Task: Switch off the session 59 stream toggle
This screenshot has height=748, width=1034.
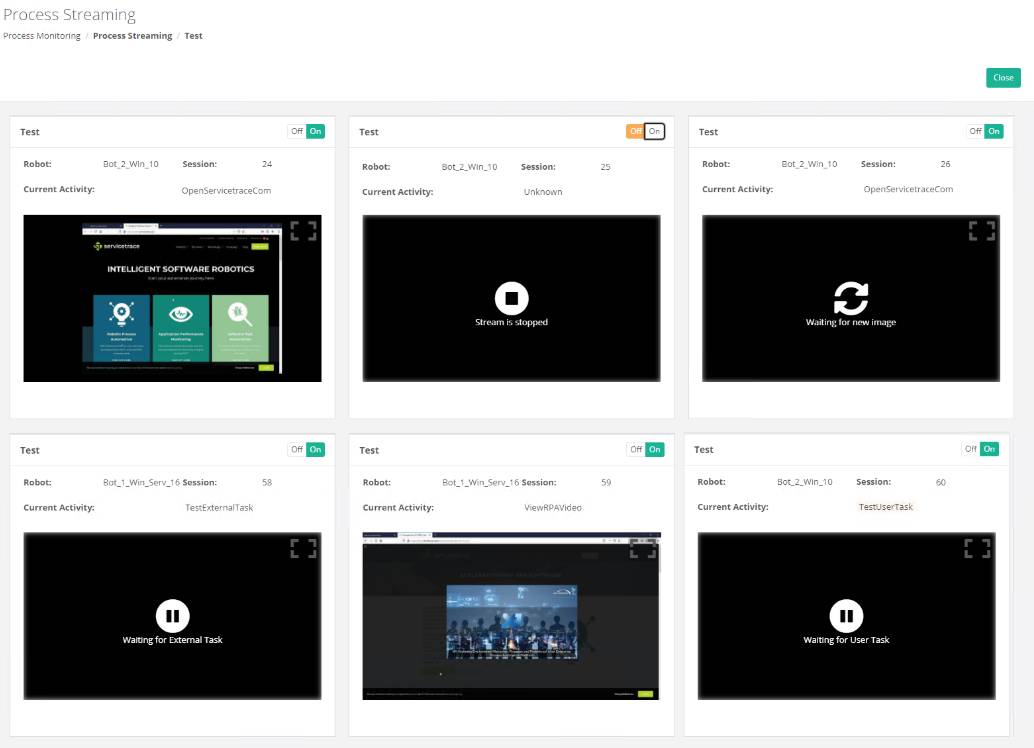Action: point(637,449)
